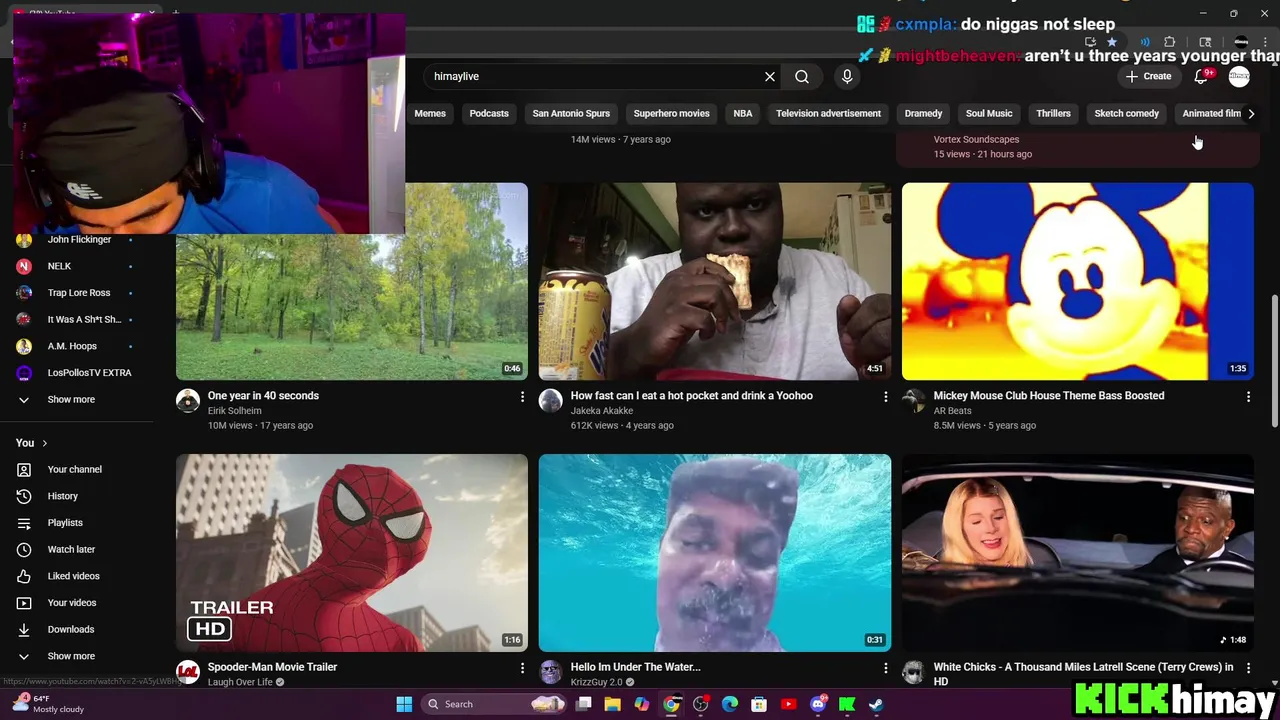This screenshot has width=1280, height=720.
Task: Open Chrome media control icon
Action: pyautogui.click(x=1145, y=42)
